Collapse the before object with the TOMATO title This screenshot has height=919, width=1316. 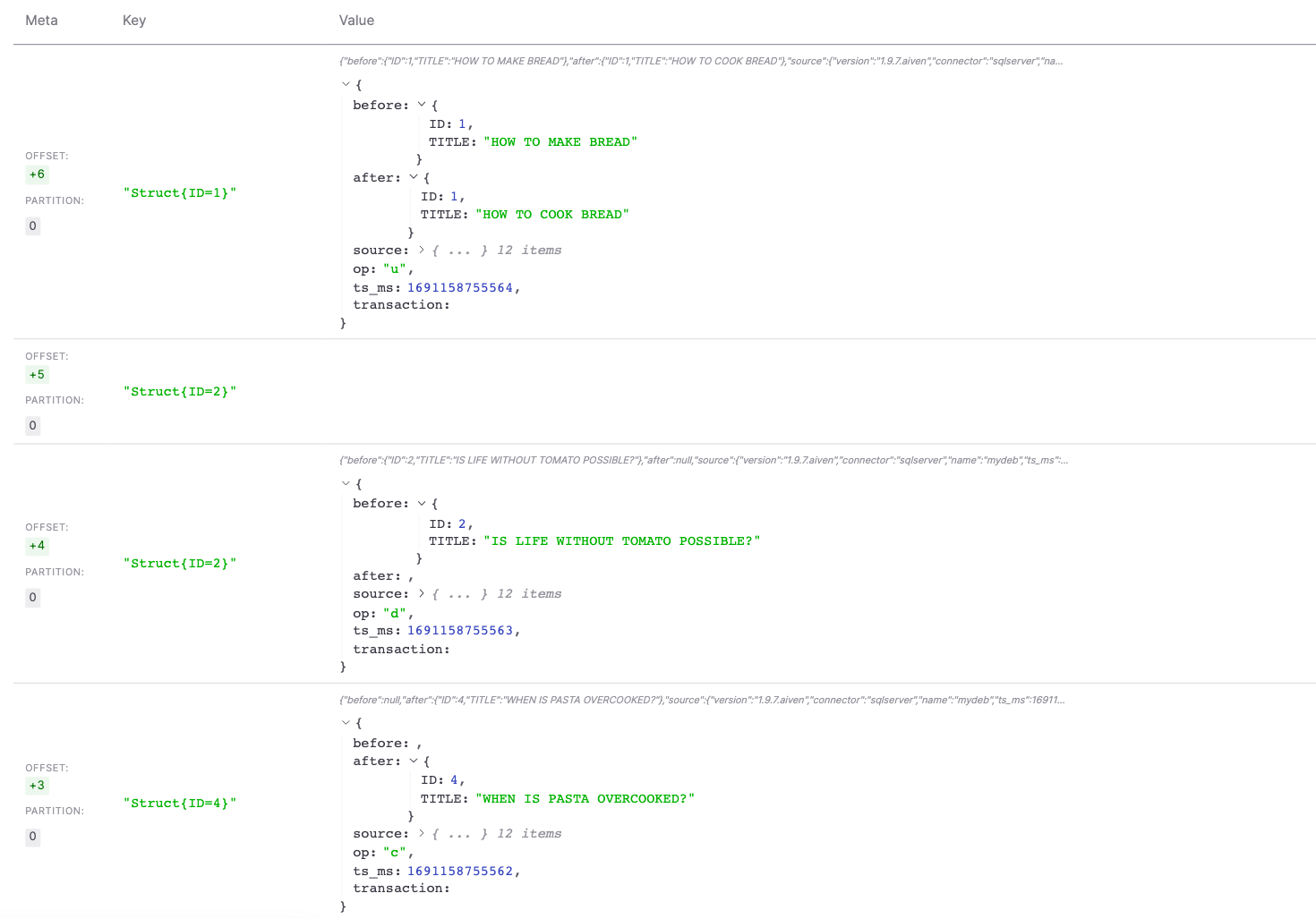point(421,503)
